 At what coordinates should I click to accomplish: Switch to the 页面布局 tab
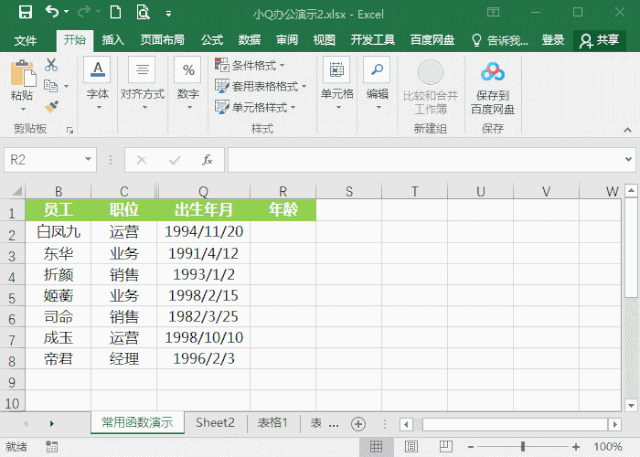pyautogui.click(x=162, y=40)
